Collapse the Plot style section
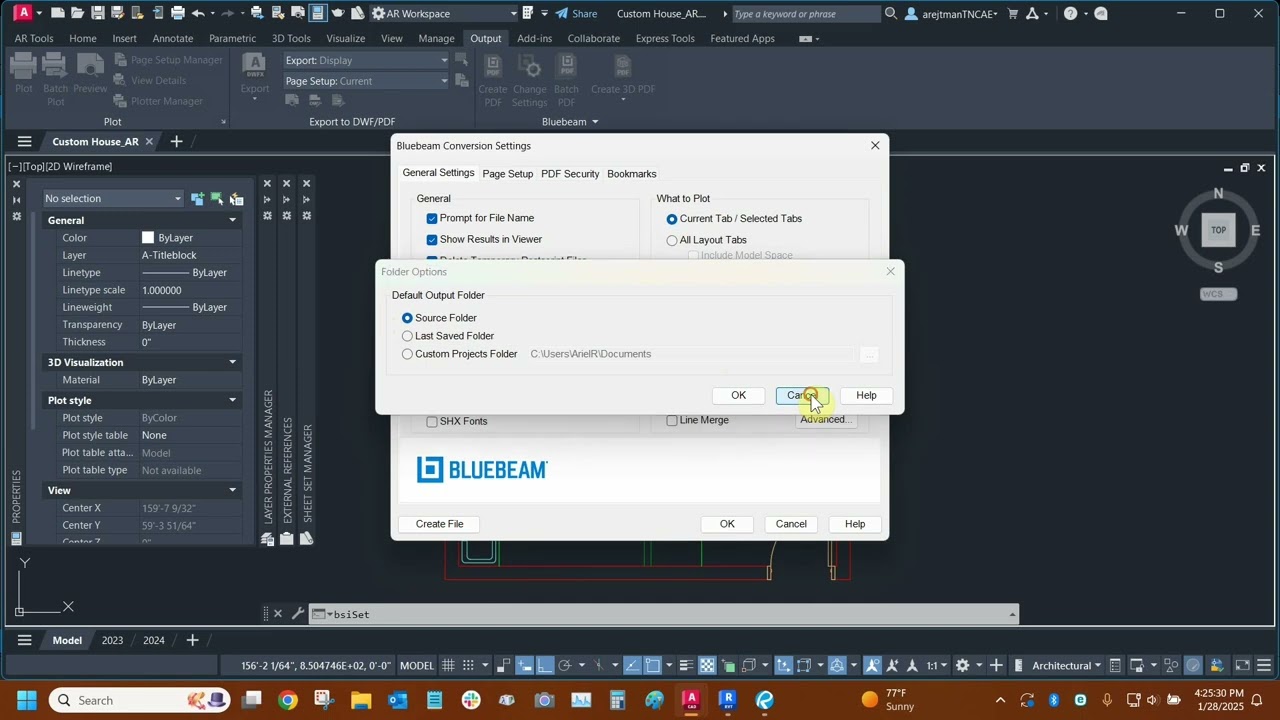This screenshot has width=1280, height=720. tap(232, 401)
